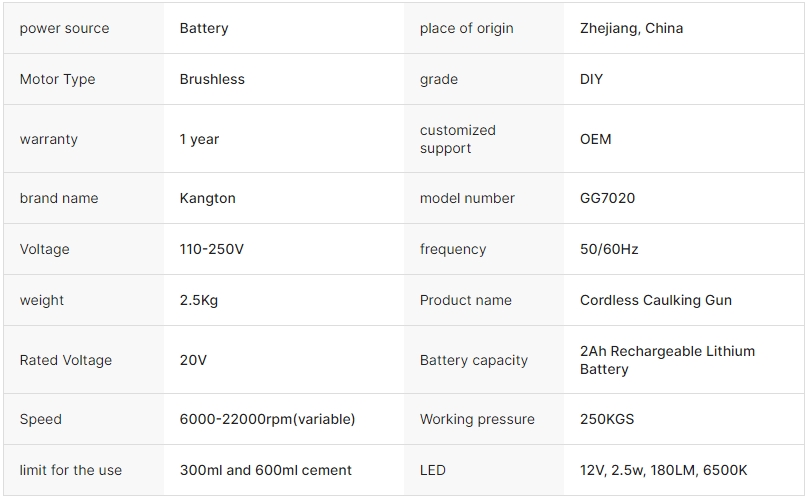This screenshot has width=807, height=498.
Task: Select the '50/60Hz' frequency value
Action: point(608,249)
